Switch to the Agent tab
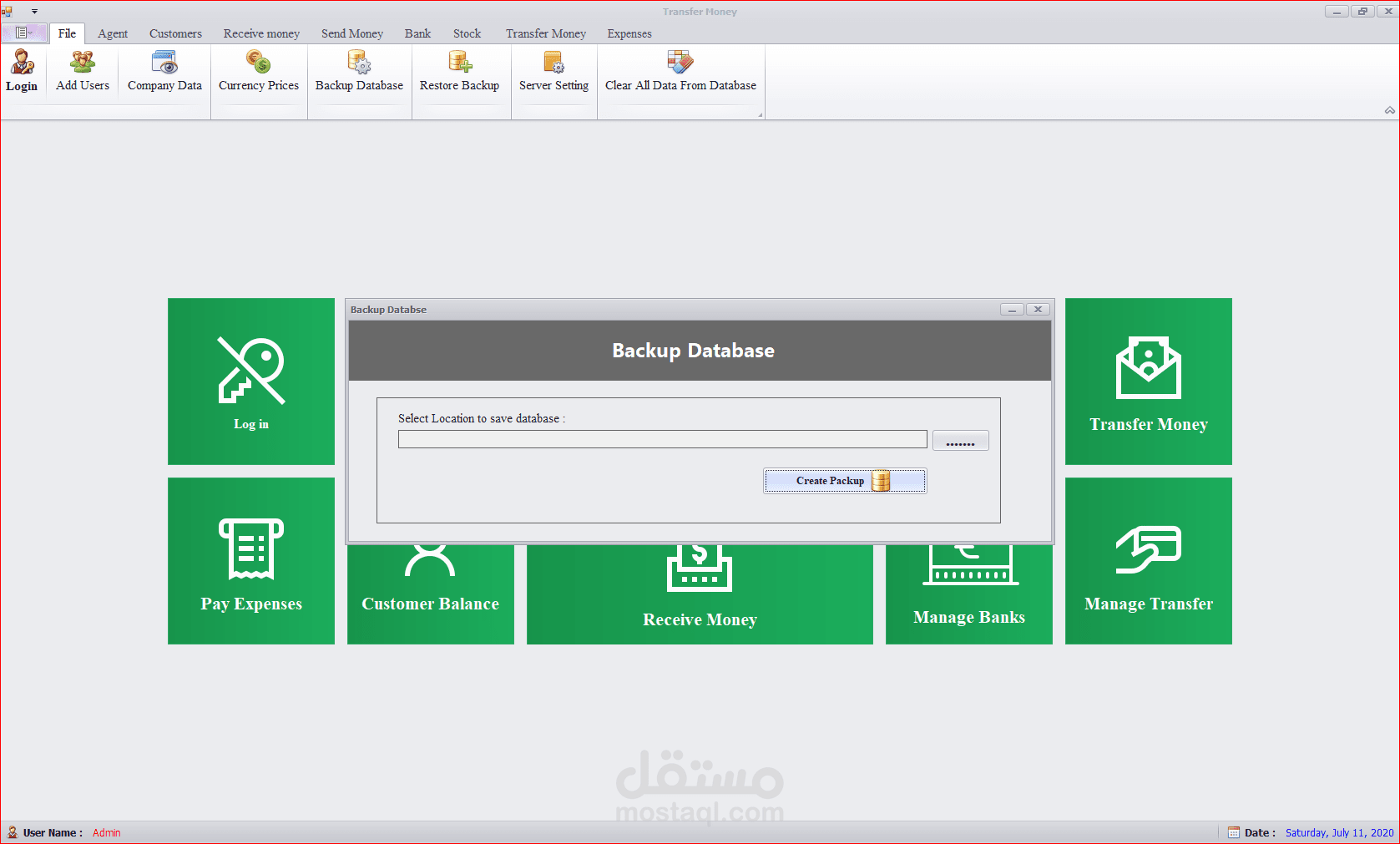The image size is (1400, 844). [x=113, y=33]
